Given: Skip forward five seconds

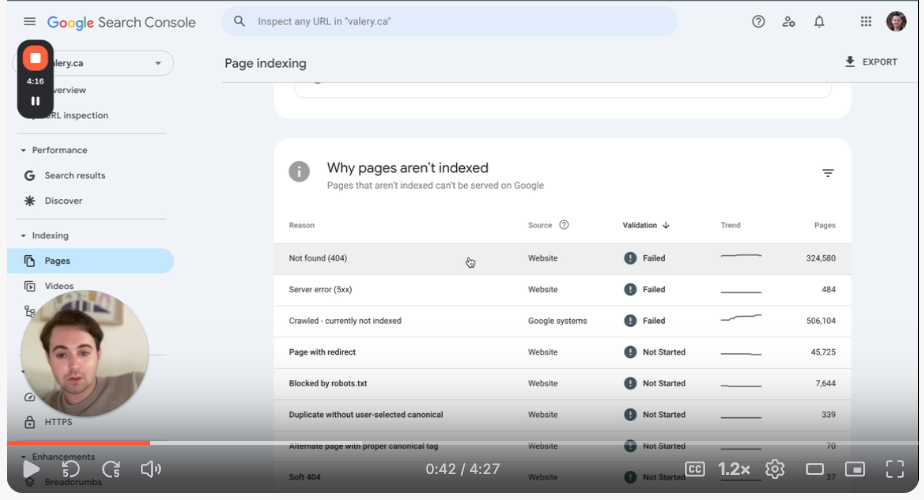Looking at the screenshot, I should click(x=111, y=469).
